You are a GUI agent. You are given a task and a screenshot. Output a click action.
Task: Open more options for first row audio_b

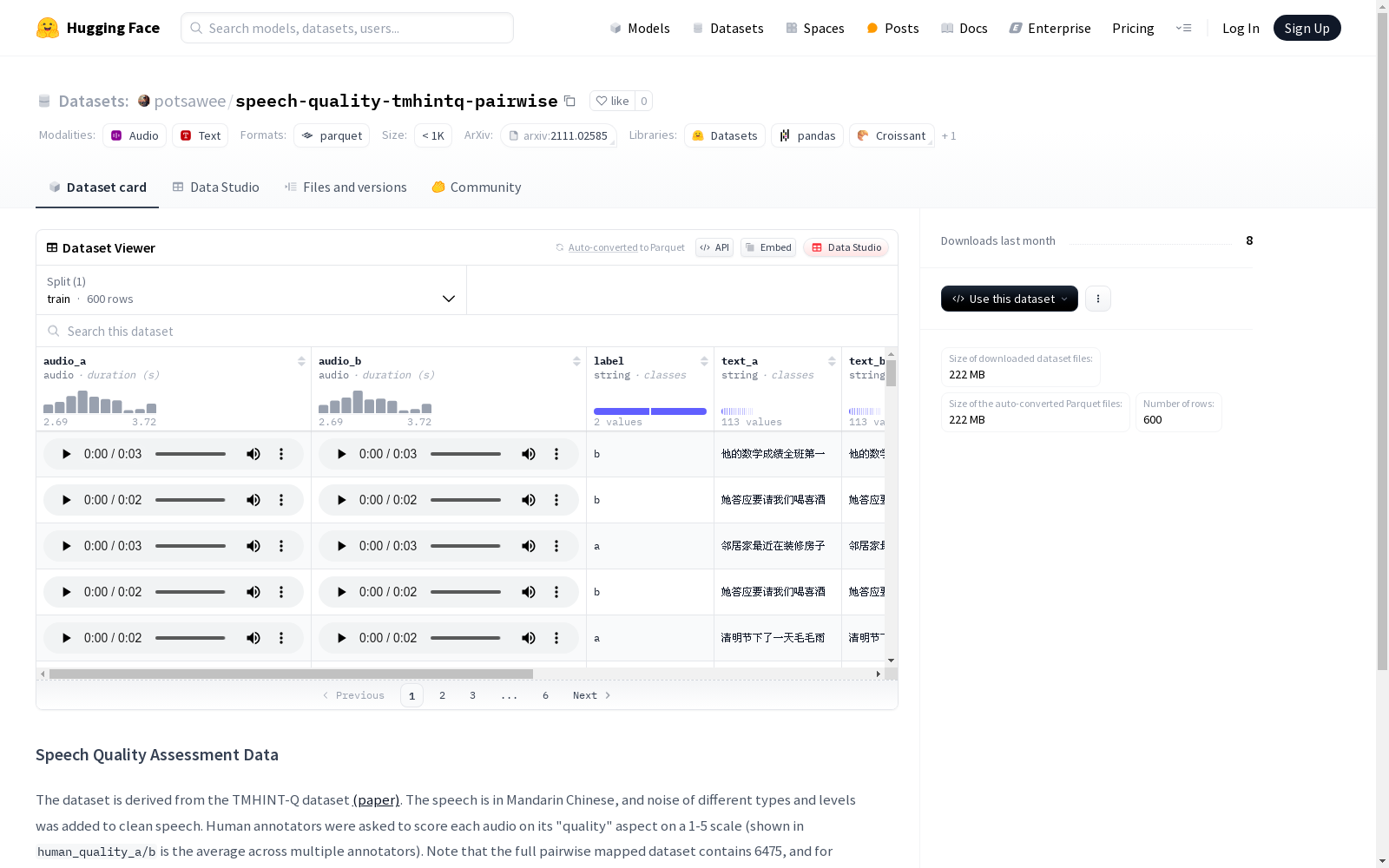point(556,454)
